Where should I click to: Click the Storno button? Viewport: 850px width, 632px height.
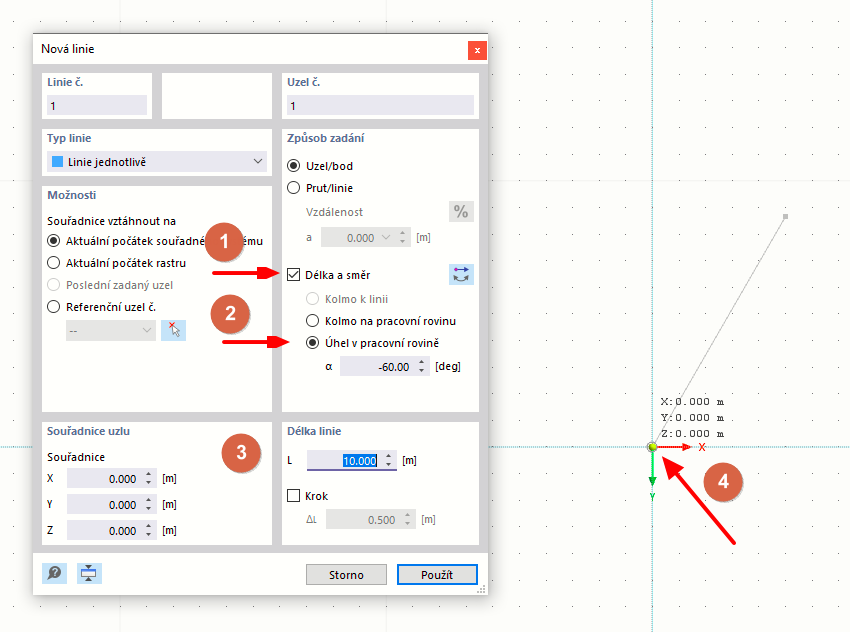pos(346,575)
